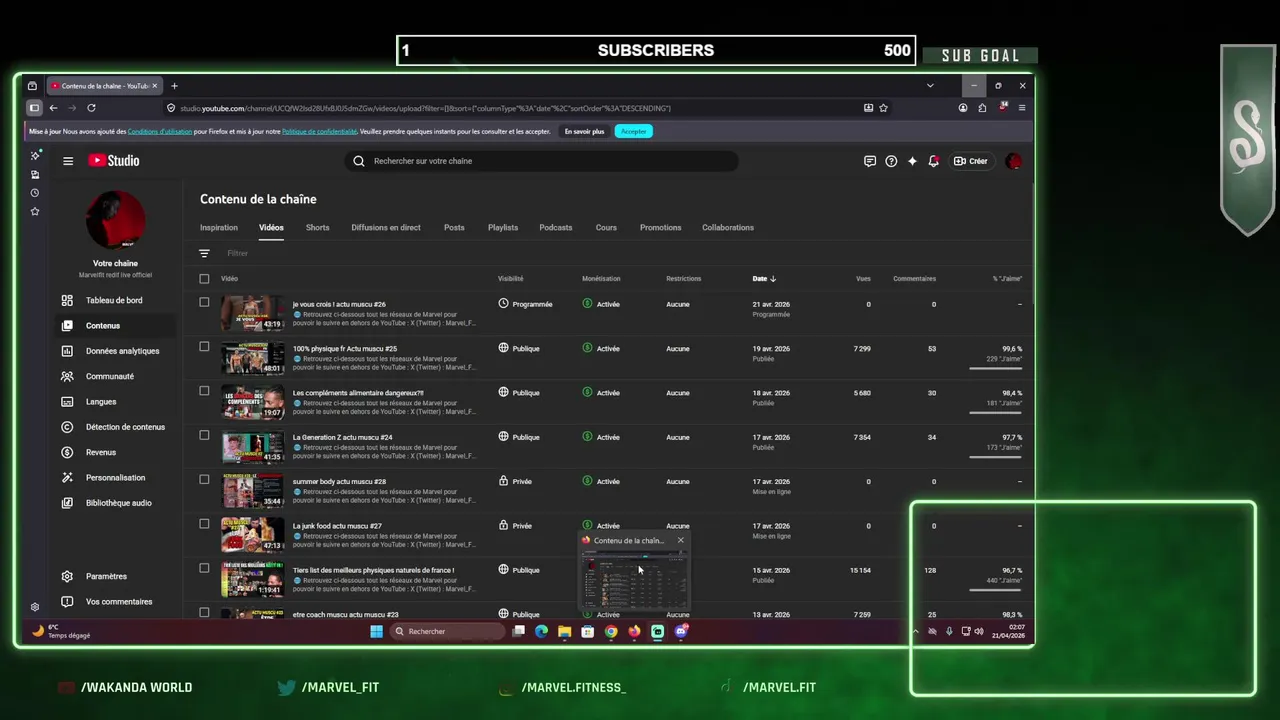1280x720 pixels.
Task: Select the summer body actu muscu #28 checkbox
Action: click(204, 479)
